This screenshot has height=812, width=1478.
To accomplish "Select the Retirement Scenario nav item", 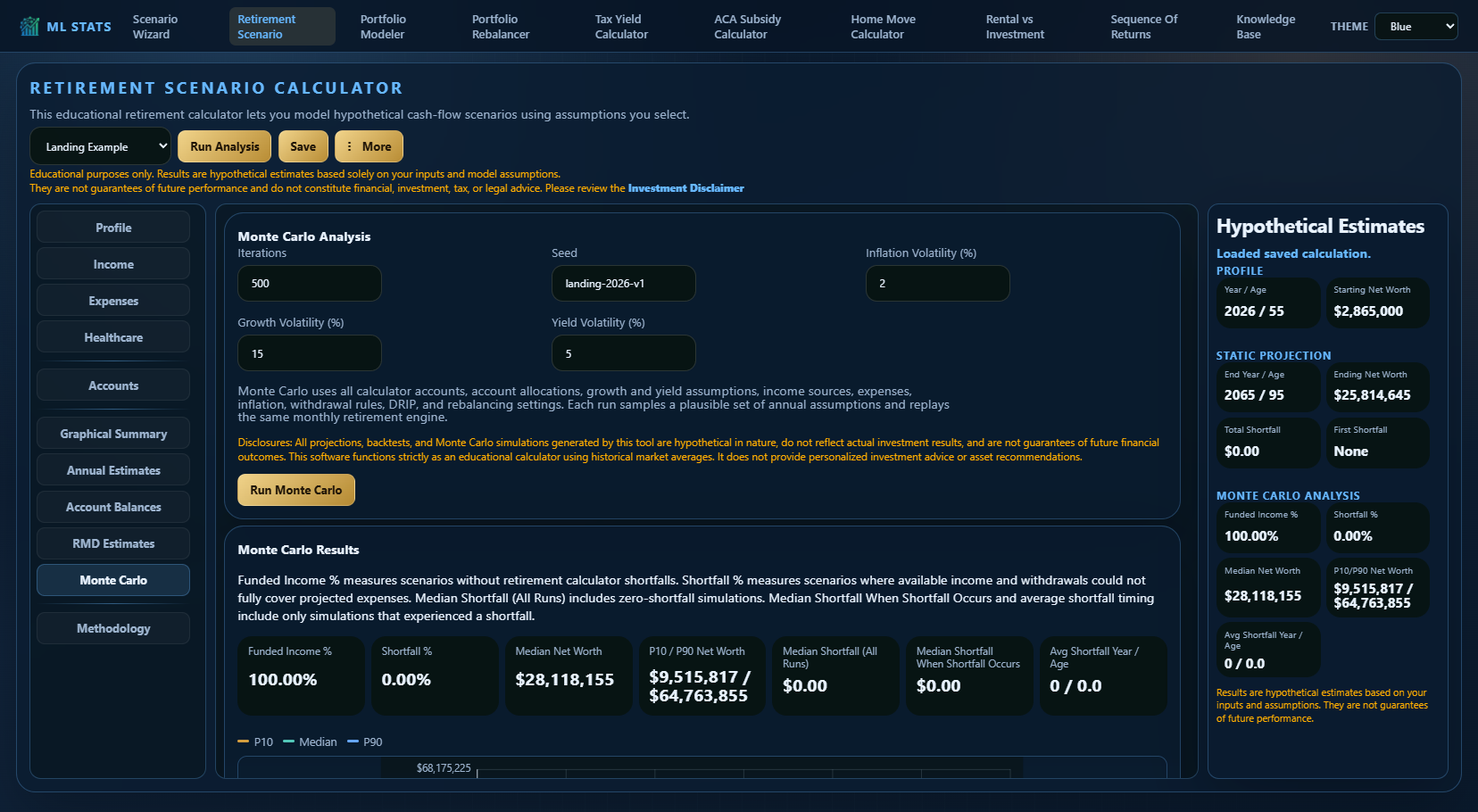I will tap(282, 27).
